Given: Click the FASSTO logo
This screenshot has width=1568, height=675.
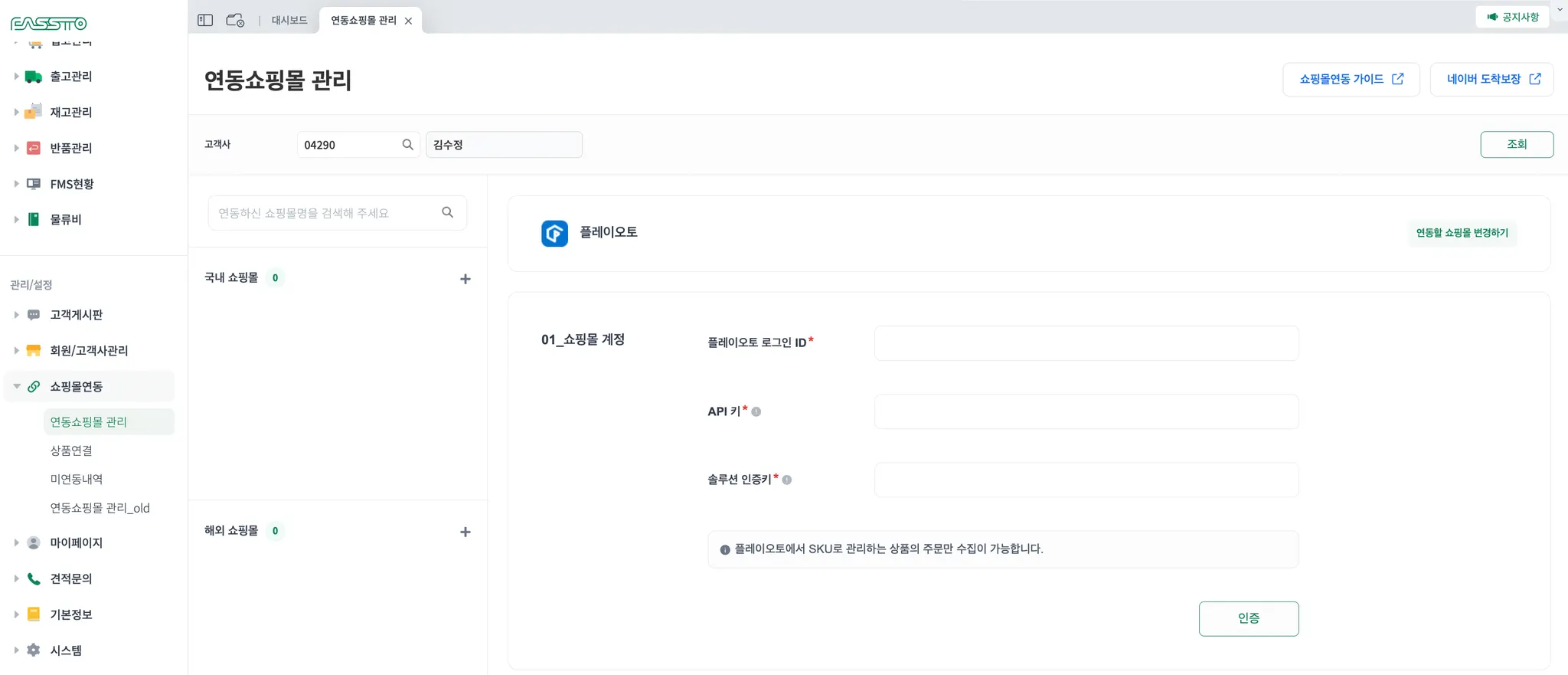Looking at the screenshot, I should point(48,24).
